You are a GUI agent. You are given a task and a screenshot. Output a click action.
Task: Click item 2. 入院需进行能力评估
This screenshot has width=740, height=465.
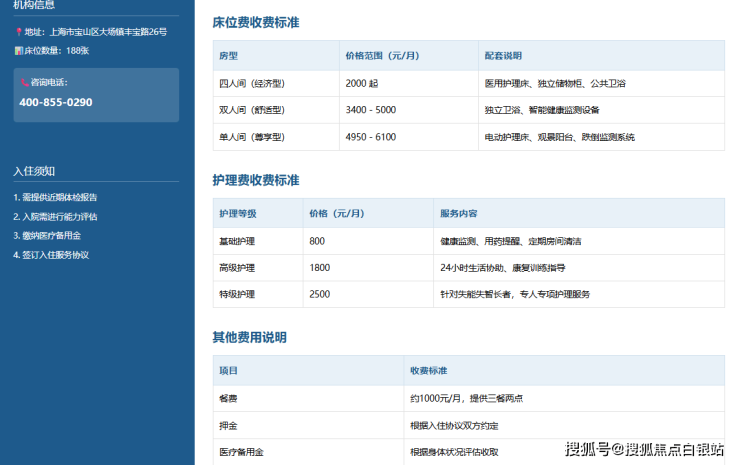click(x=55, y=217)
